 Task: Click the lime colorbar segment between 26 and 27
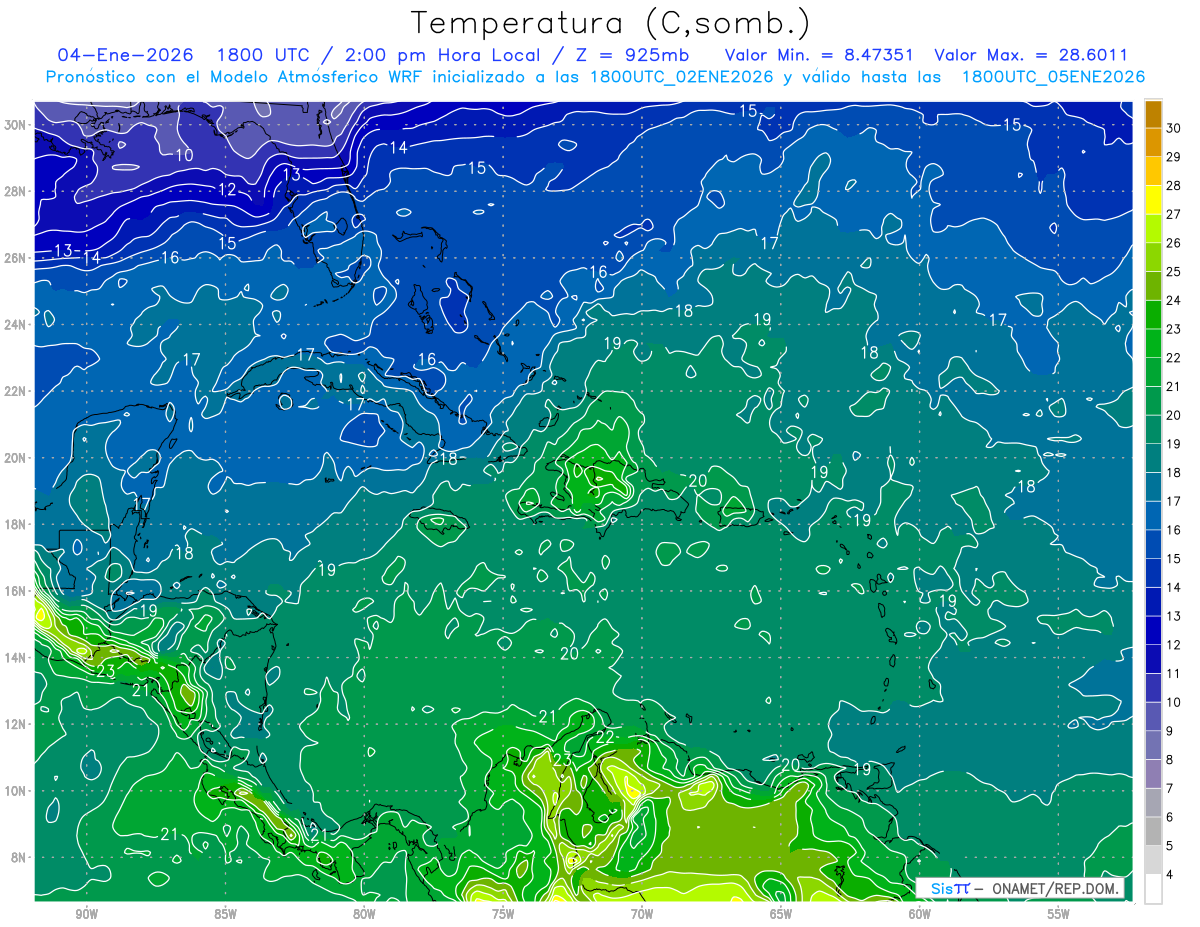point(1153,228)
